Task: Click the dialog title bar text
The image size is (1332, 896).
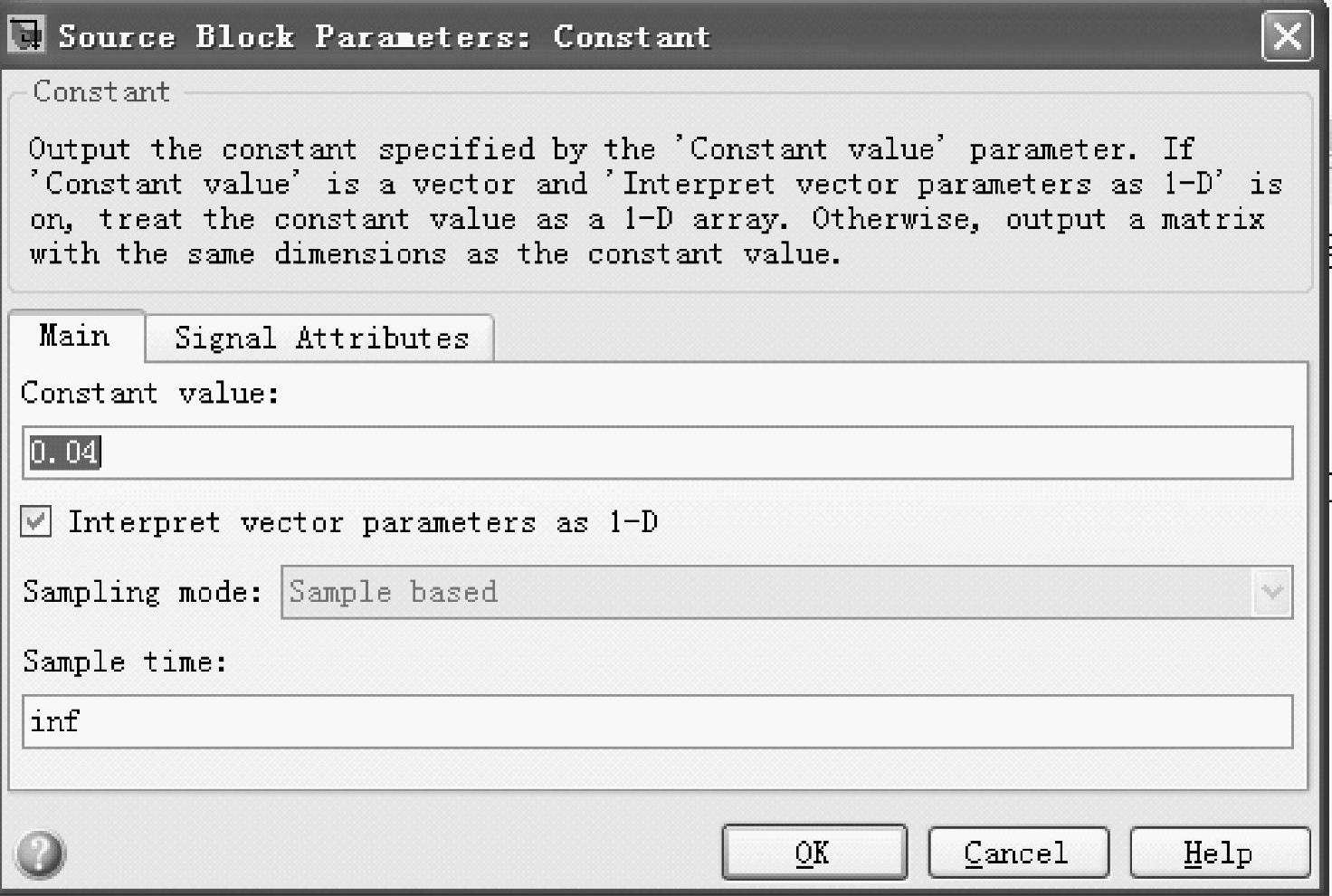Action: [x=384, y=37]
